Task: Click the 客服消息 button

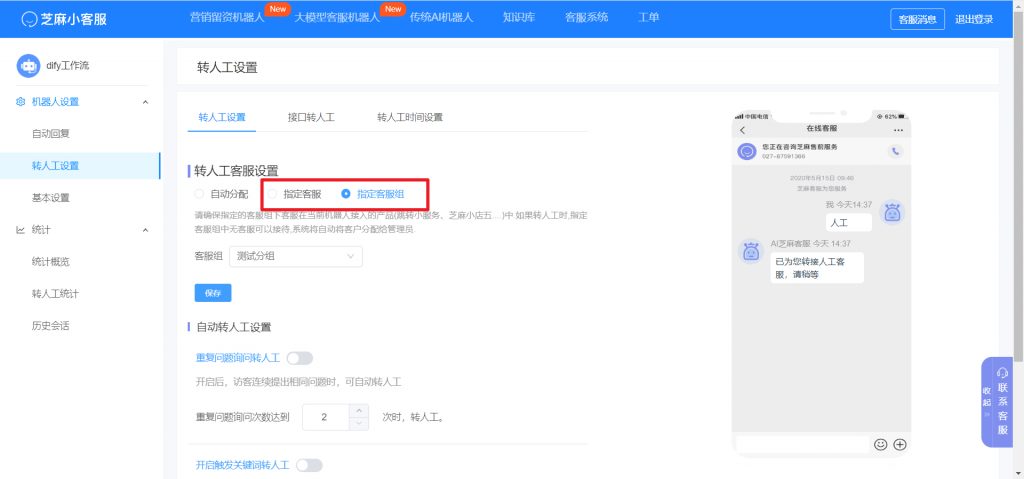Action: pyautogui.click(x=918, y=19)
